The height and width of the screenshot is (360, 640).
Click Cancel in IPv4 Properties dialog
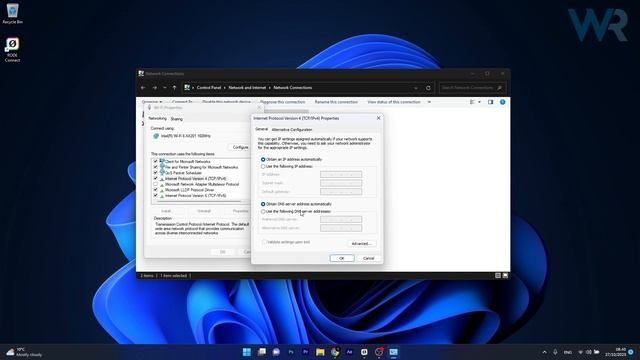point(369,258)
